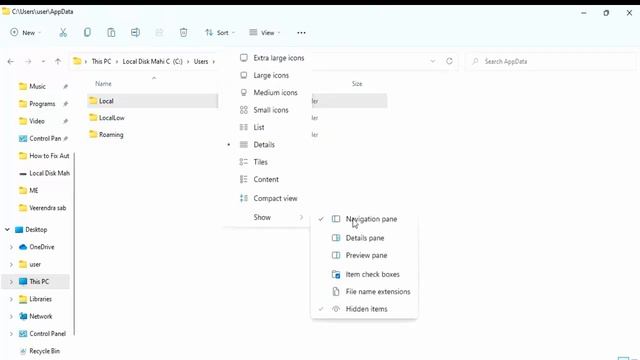This screenshot has width=640, height=360.
Task: Collapse the Desktop tree node
Action: click(7, 229)
